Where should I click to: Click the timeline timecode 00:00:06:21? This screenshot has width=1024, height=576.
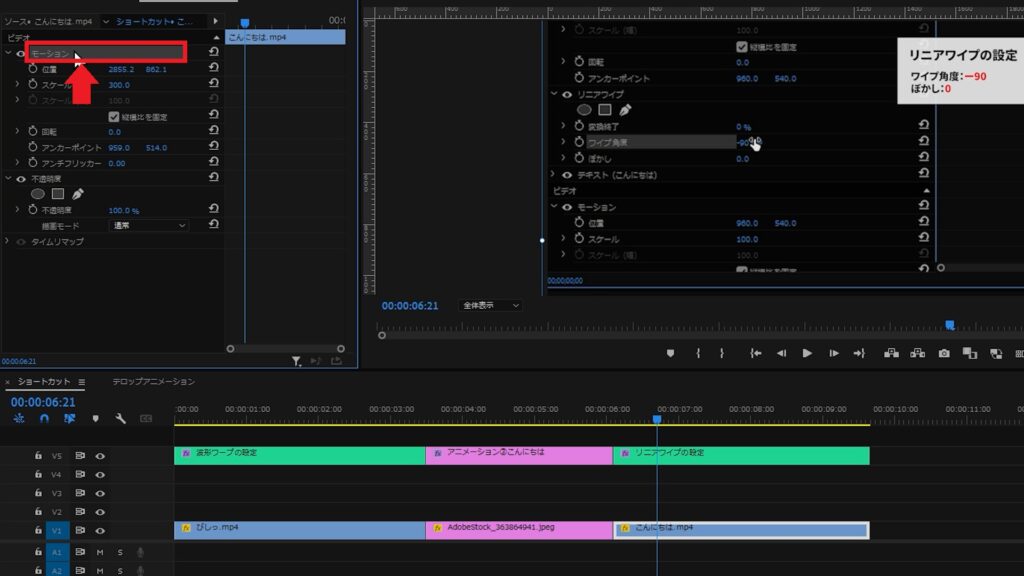click(43, 402)
